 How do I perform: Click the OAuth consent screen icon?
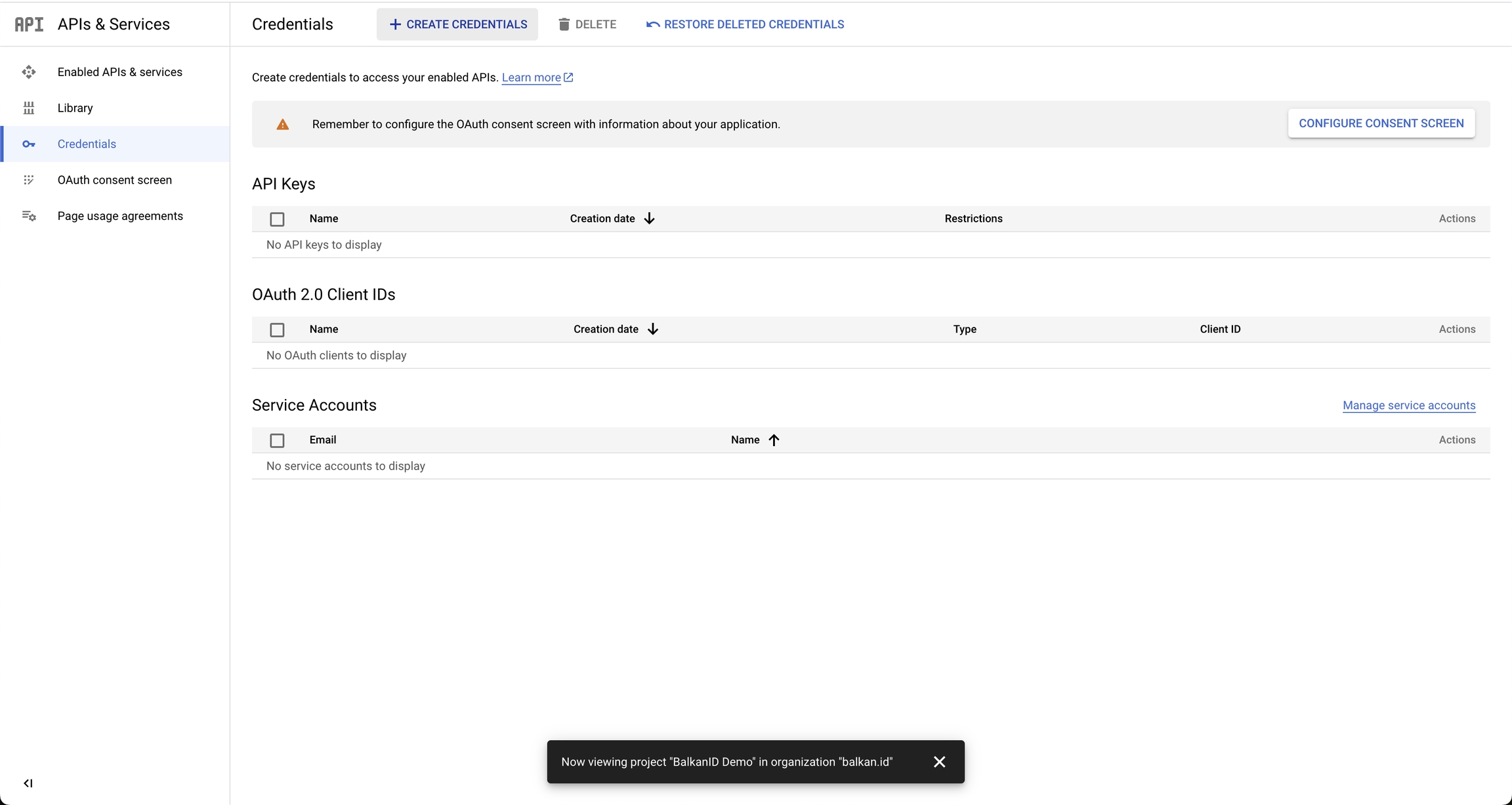coord(29,180)
